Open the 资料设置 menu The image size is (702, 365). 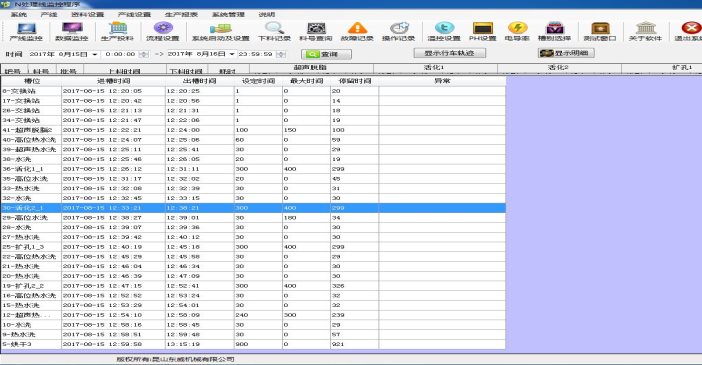88,15
